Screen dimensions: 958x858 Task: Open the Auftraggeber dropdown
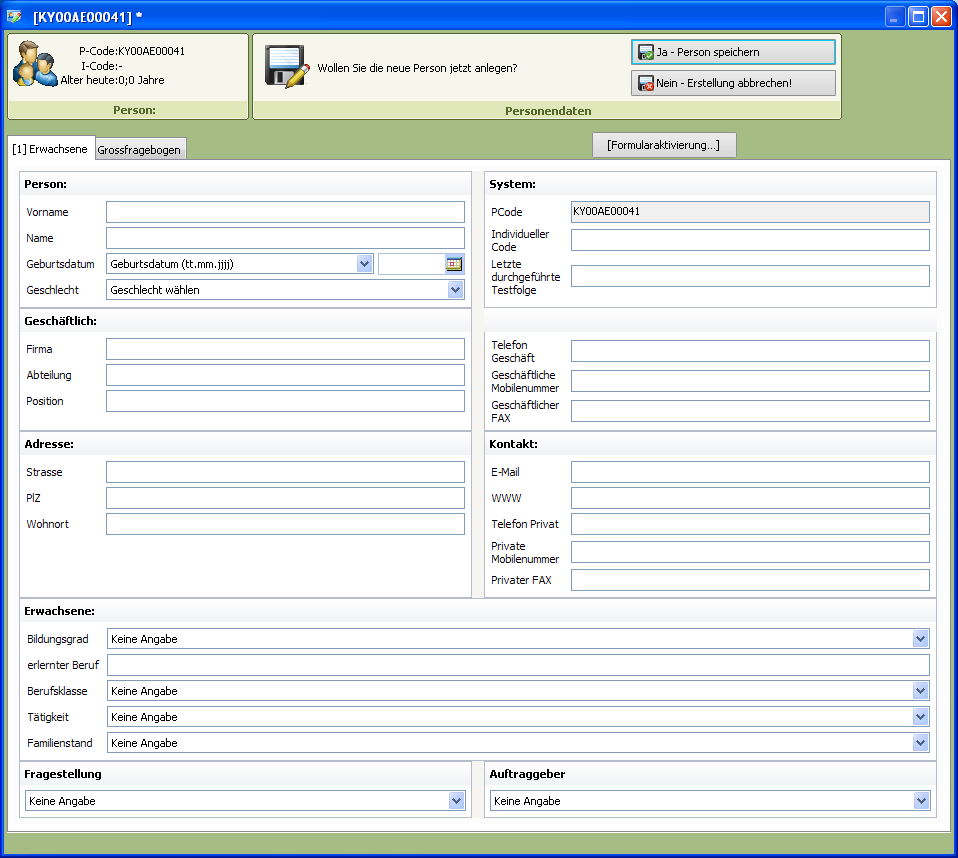920,801
